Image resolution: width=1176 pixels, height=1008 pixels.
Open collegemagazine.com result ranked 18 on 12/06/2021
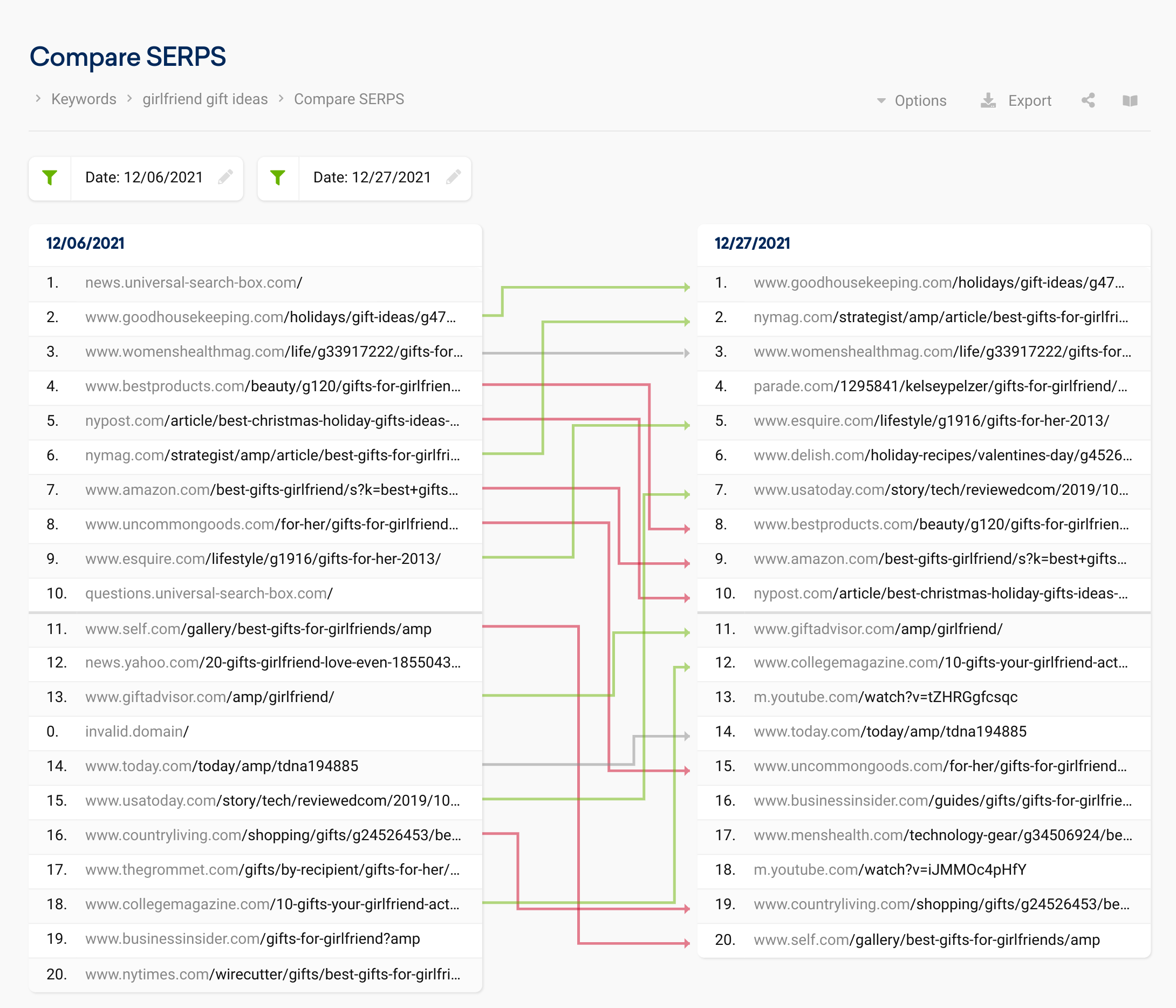point(272,904)
